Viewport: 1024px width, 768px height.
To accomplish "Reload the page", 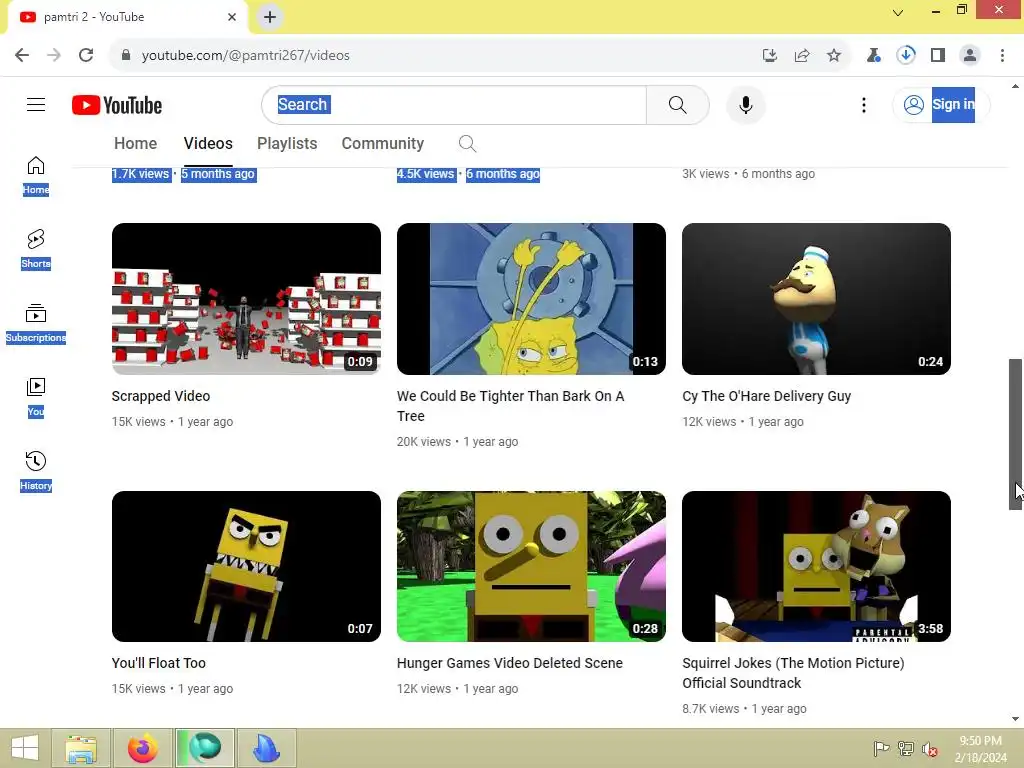I will [x=86, y=55].
